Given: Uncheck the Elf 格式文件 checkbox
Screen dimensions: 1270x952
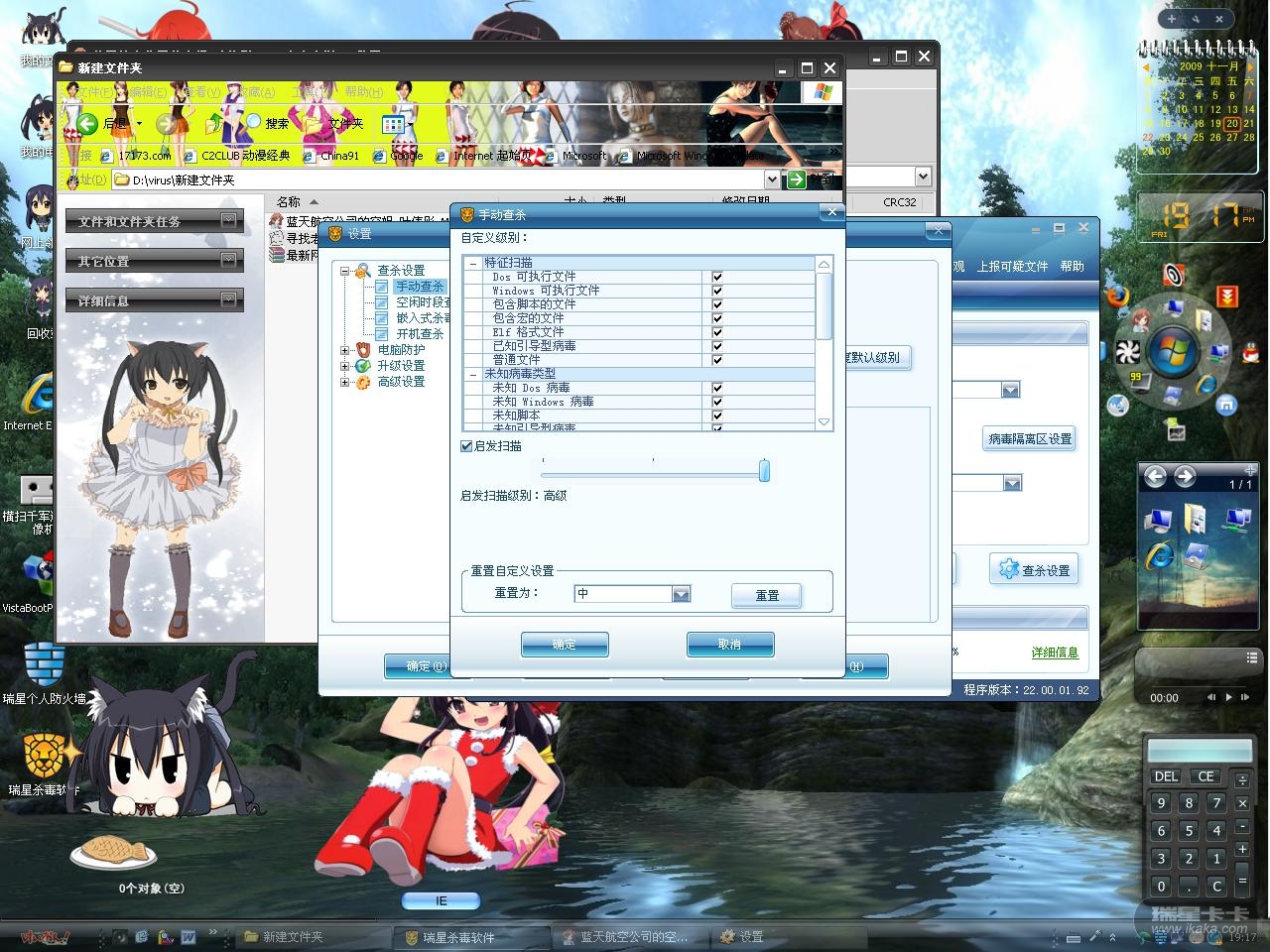Looking at the screenshot, I should 717,333.
